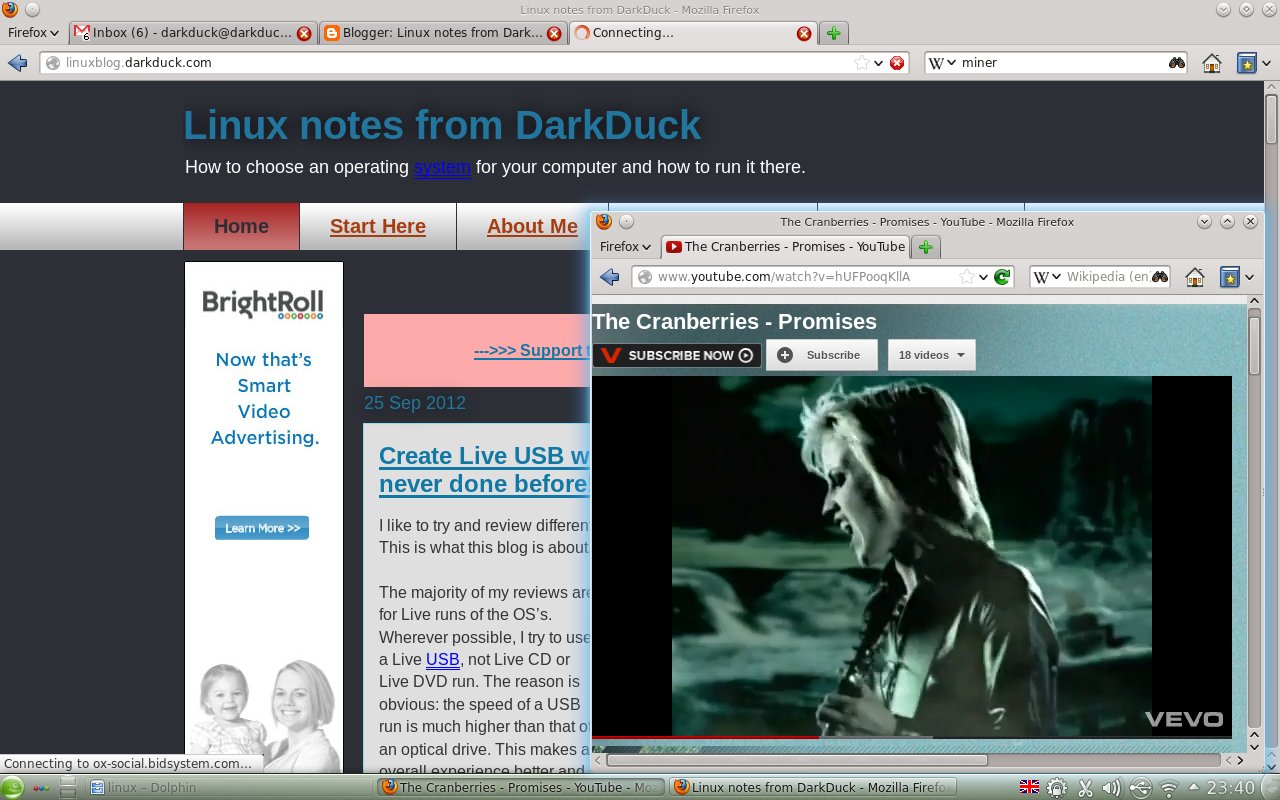Image resolution: width=1280 pixels, height=800 pixels.
Task: Close the Blogger tab
Action: pyautogui.click(x=553, y=33)
